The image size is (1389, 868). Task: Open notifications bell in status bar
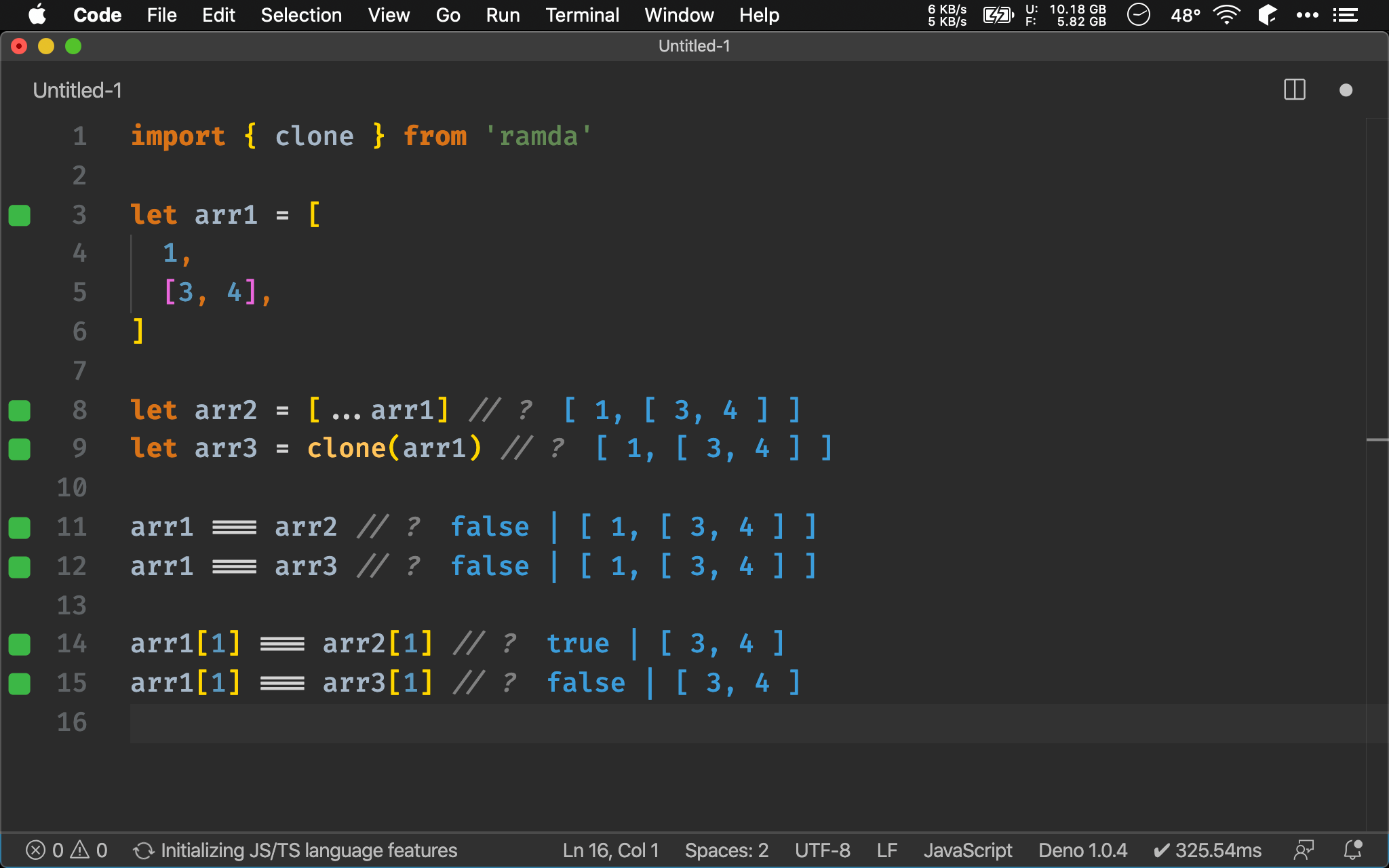click(1353, 850)
